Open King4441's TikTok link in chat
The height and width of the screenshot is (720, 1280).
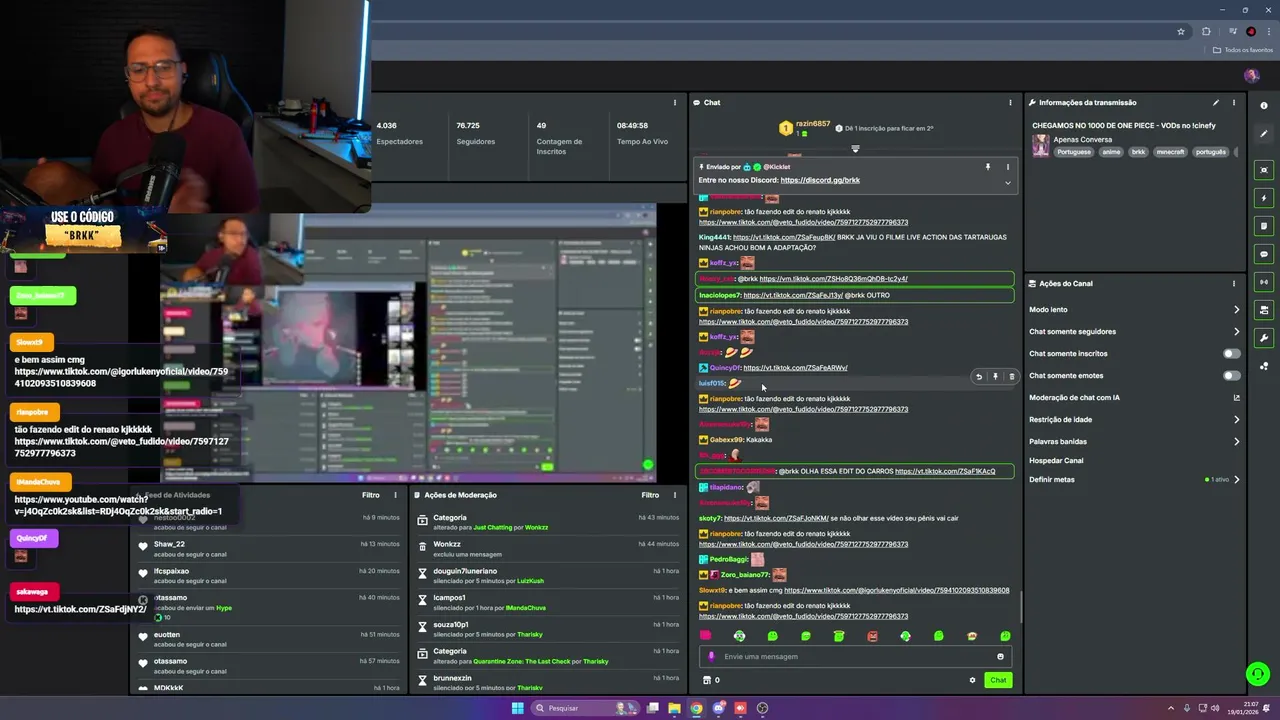[x=784, y=237]
